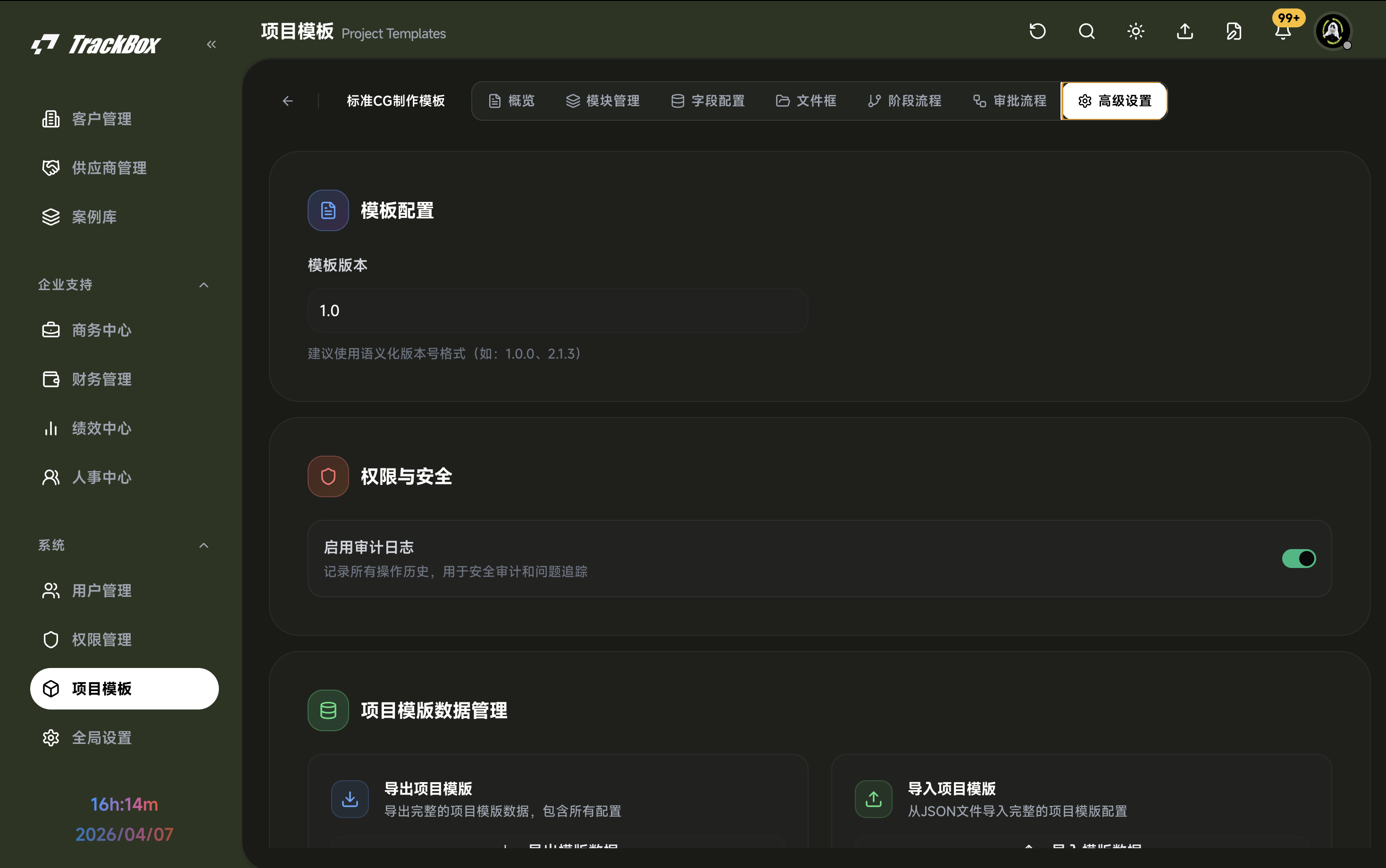Open the document edit icon in header

click(x=1234, y=31)
